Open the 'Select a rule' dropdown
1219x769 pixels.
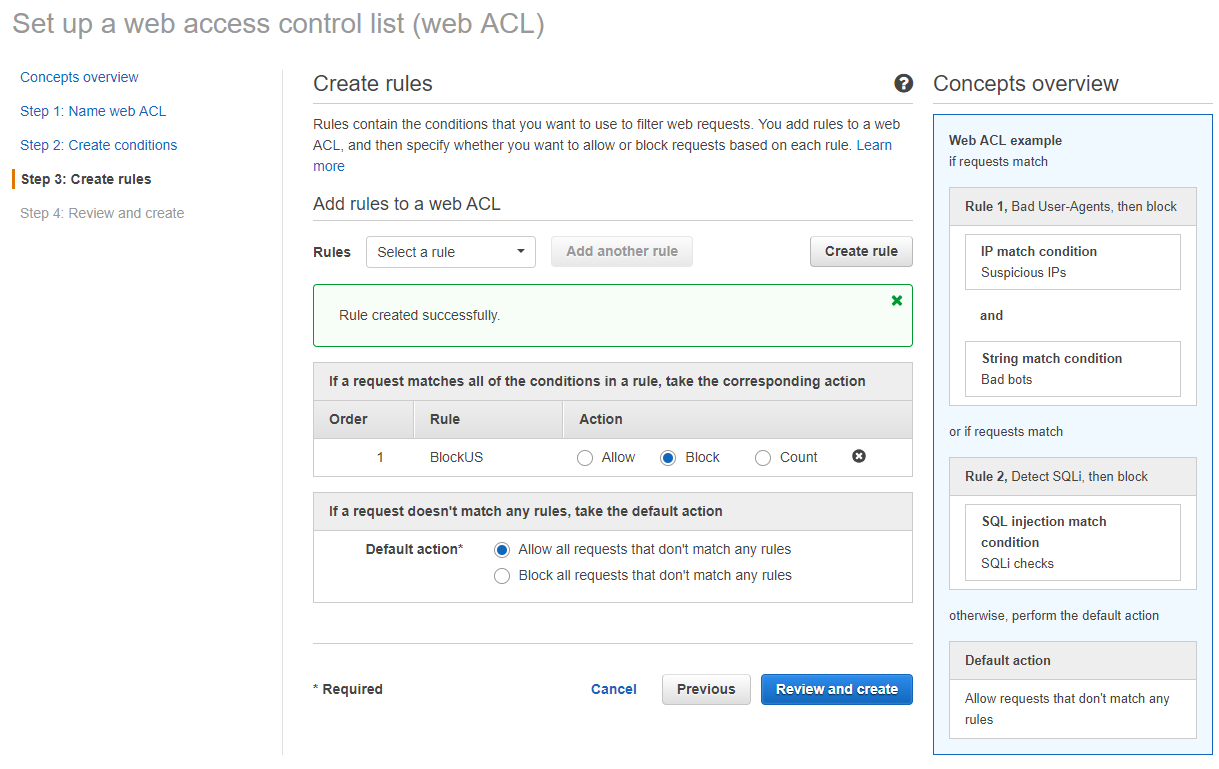tap(450, 252)
